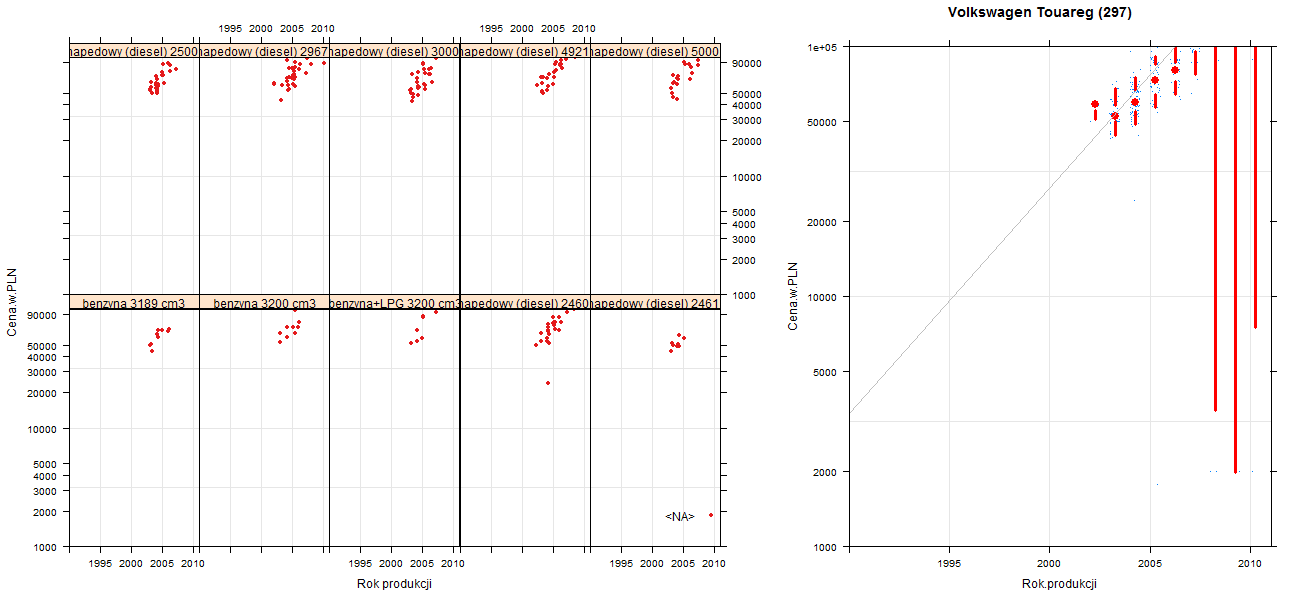Select the diesel 5000 panel strip label
1300x600 pixels.
click(x=655, y=51)
